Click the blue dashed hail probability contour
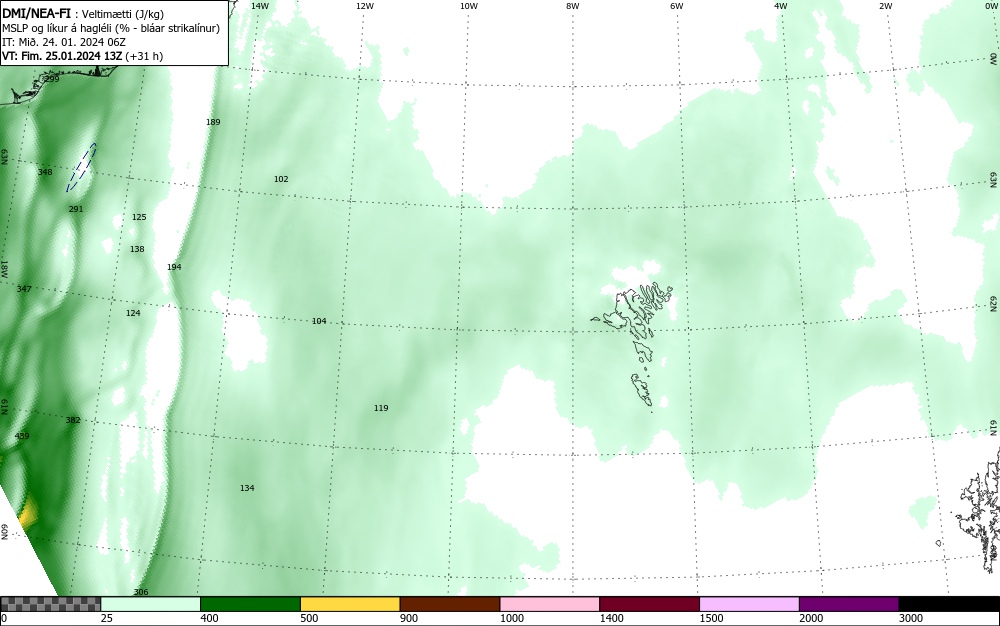Viewport: 1000px width, 626px height. [x=82, y=167]
